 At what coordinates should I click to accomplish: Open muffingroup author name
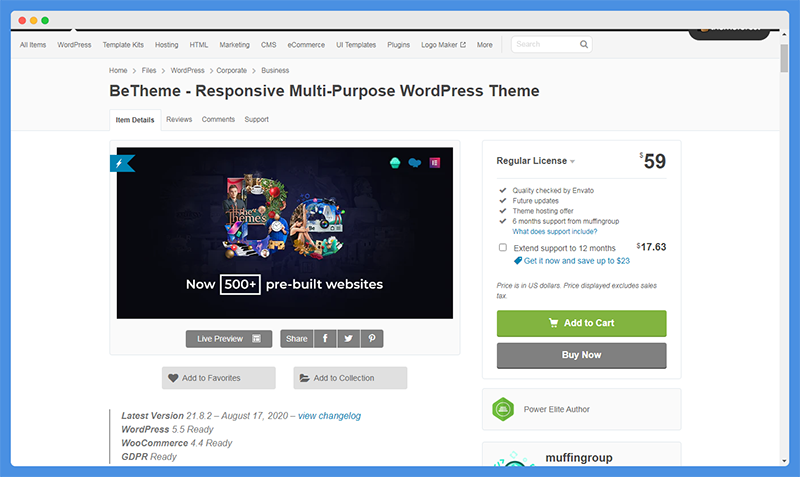(579, 458)
